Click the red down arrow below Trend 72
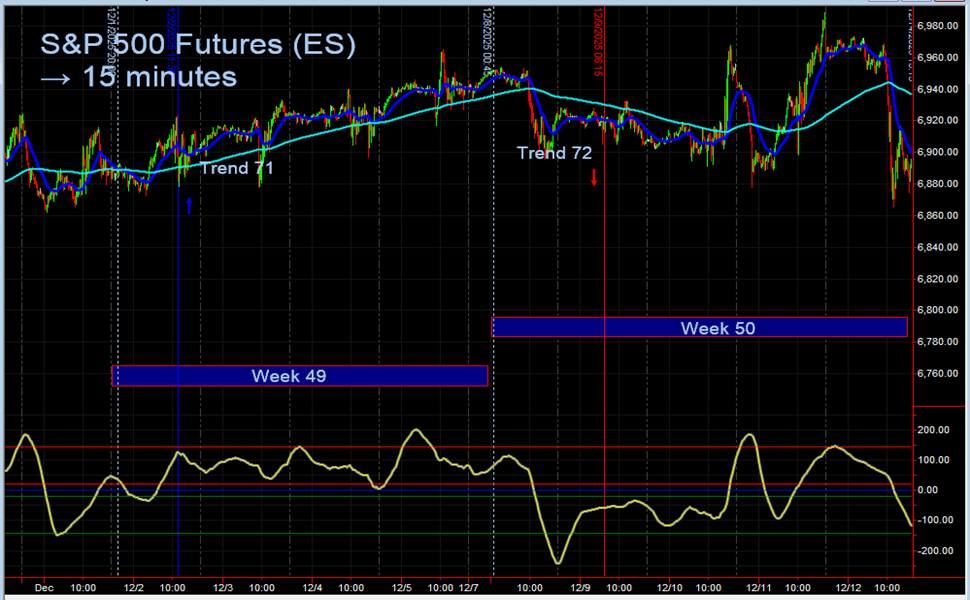The width and height of the screenshot is (970, 600). pos(594,177)
